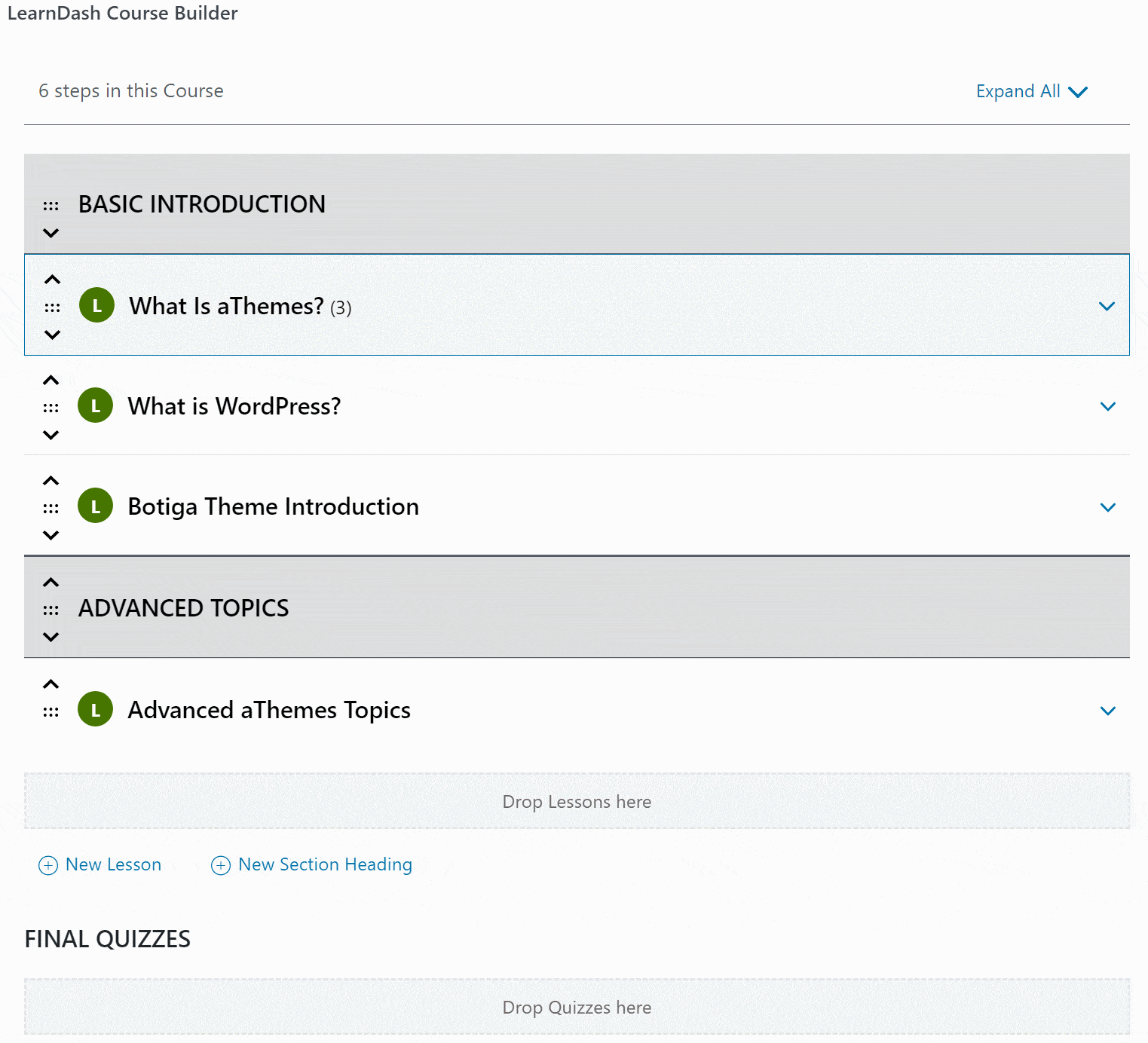Screen dimensions: 1148x1043
Task: Click the 6 steps in this Course text
Action: point(131,91)
